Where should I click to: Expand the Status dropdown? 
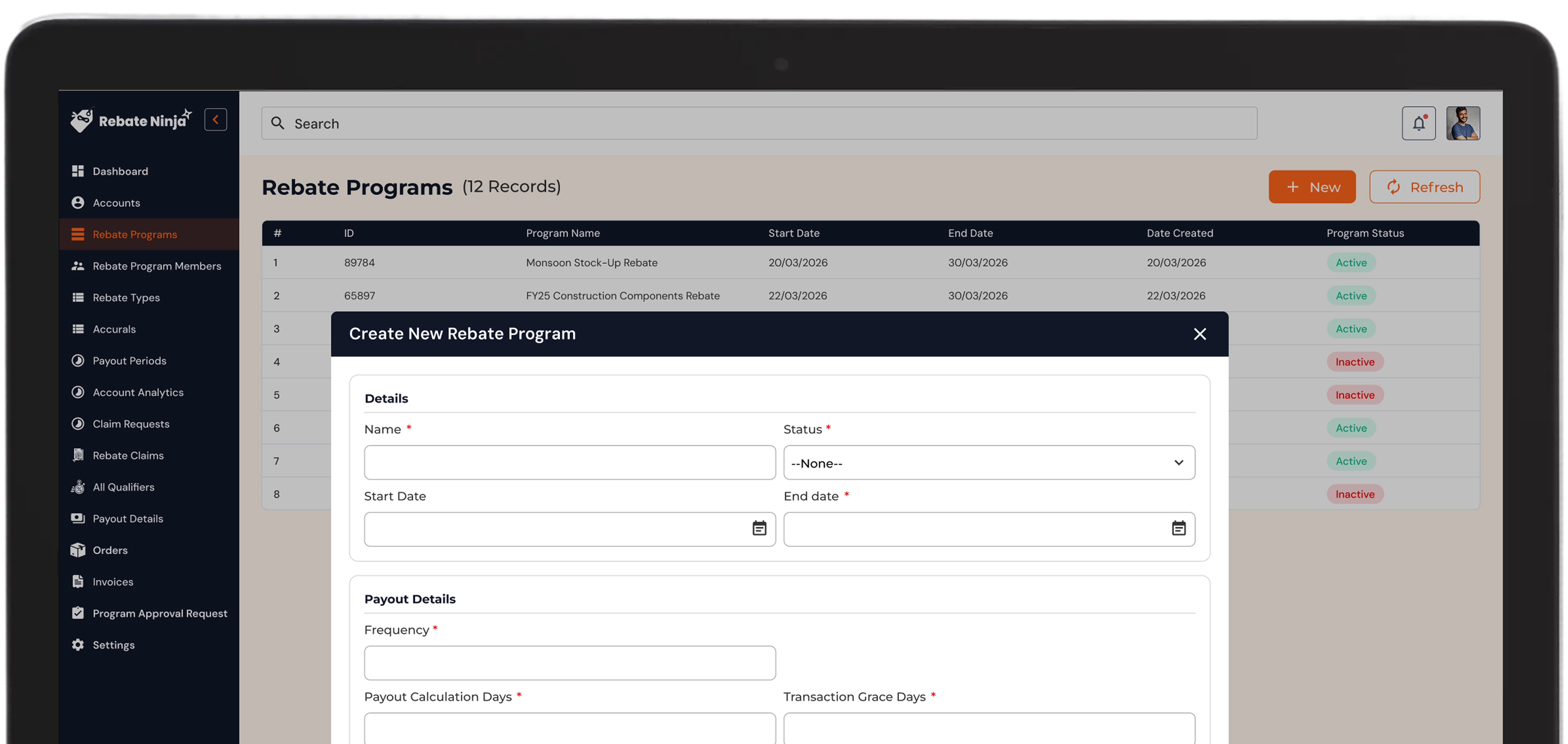(x=989, y=463)
